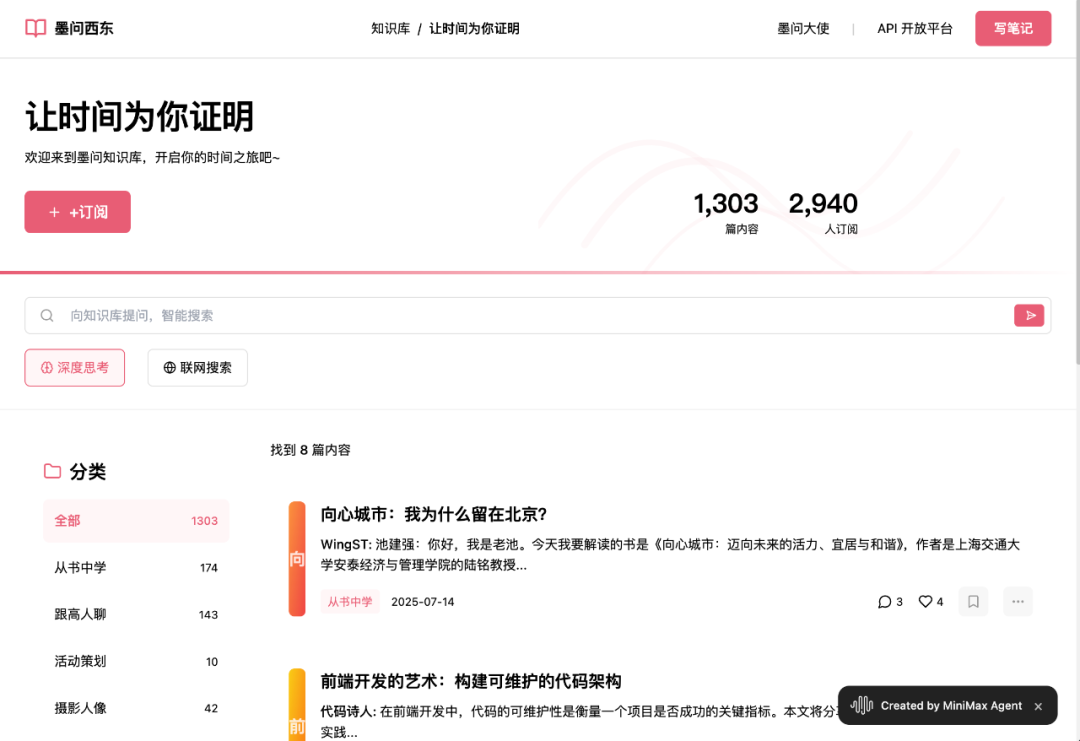Click the 墨问西东 book logo icon
The image size is (1080, 741).
[35, 28]
